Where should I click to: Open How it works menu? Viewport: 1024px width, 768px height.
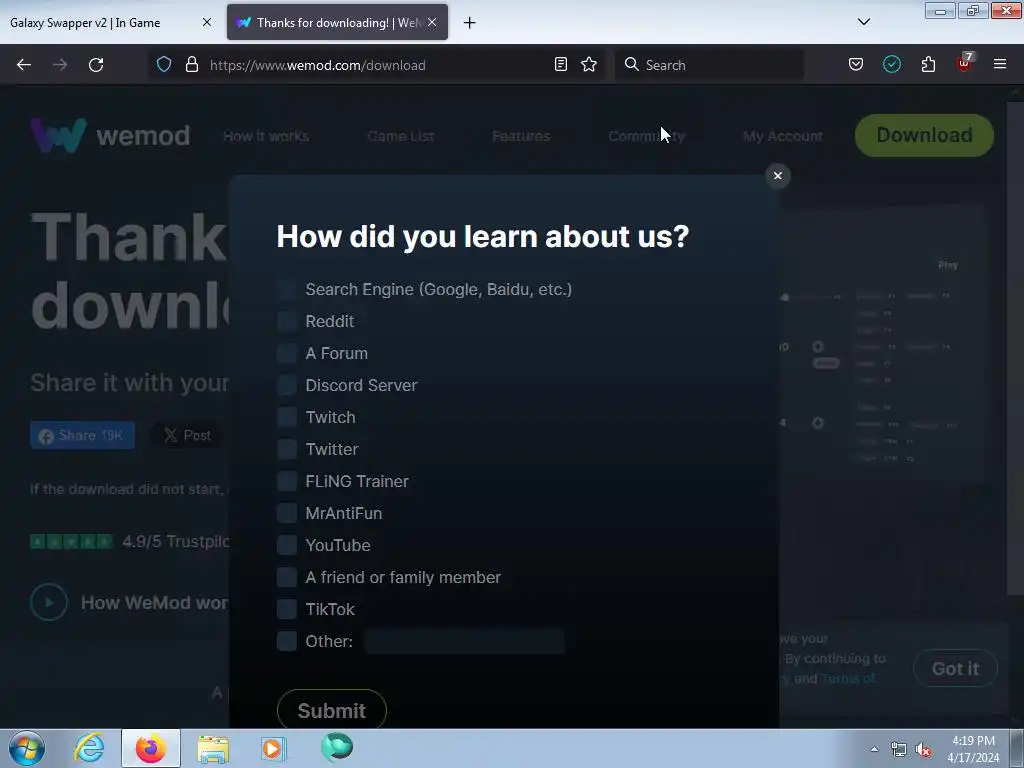pos(266,136)
